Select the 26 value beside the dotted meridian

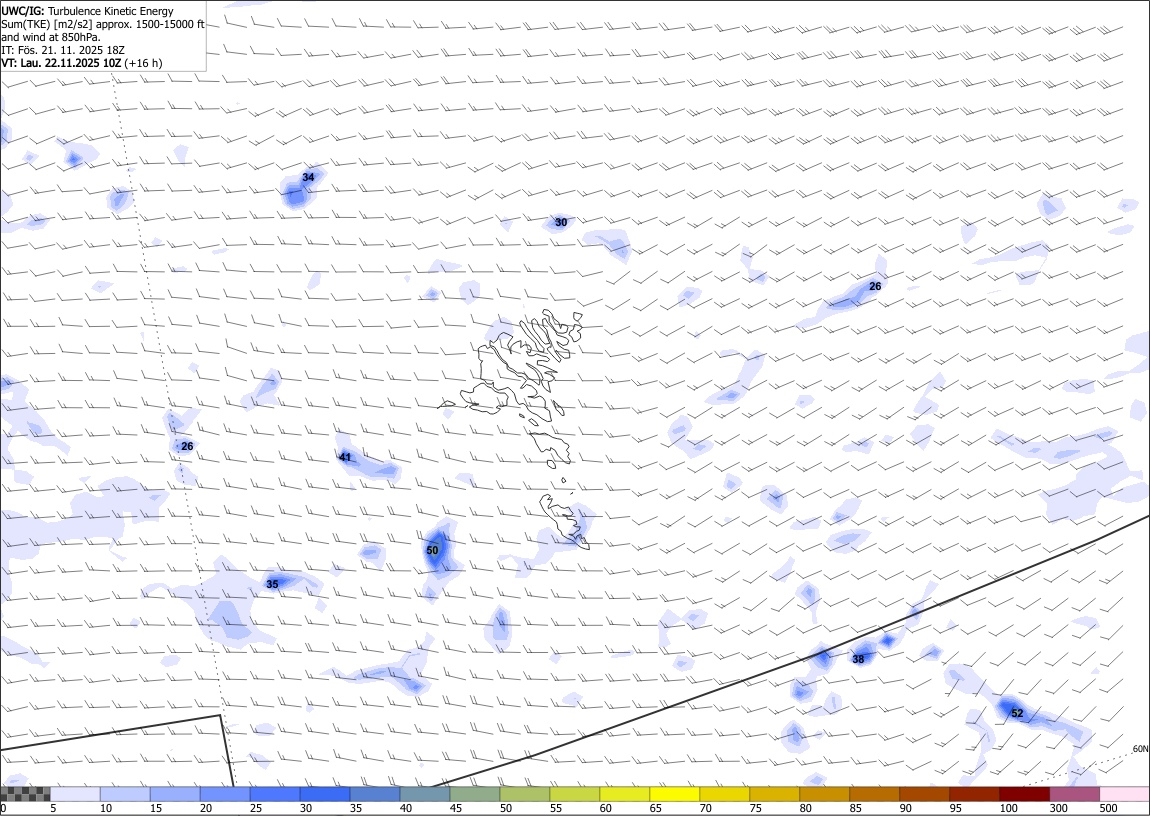[x=187, y=446]
